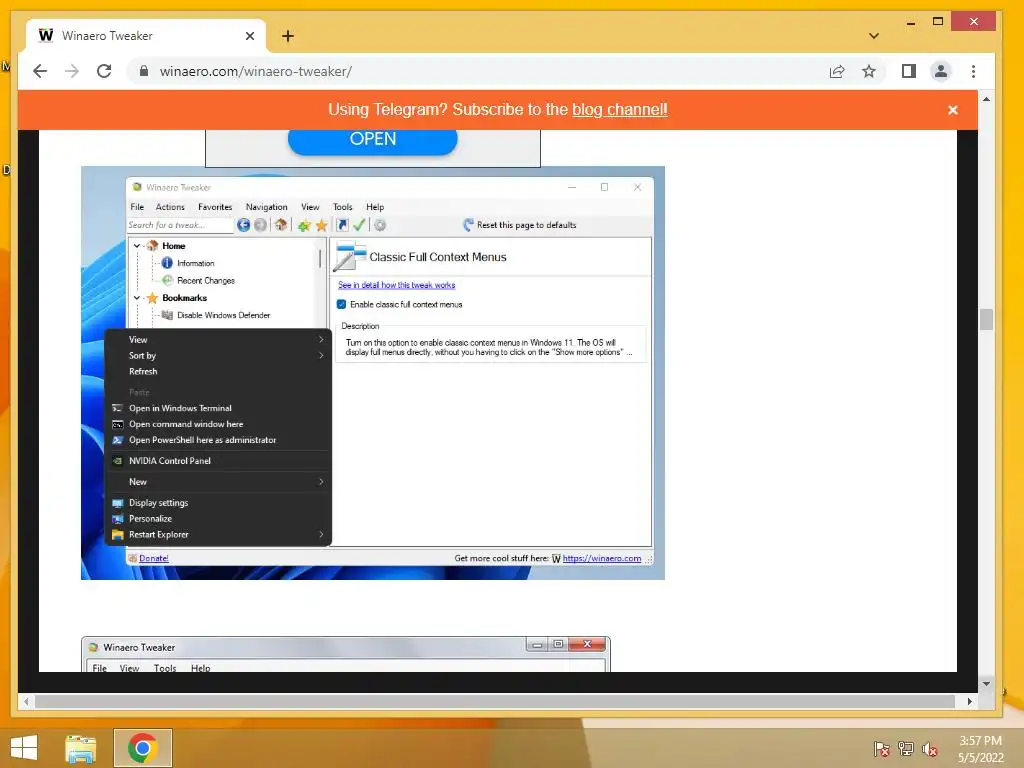Click the Chrome forward arrow
1024x768 pixels.
click(72, 71)
